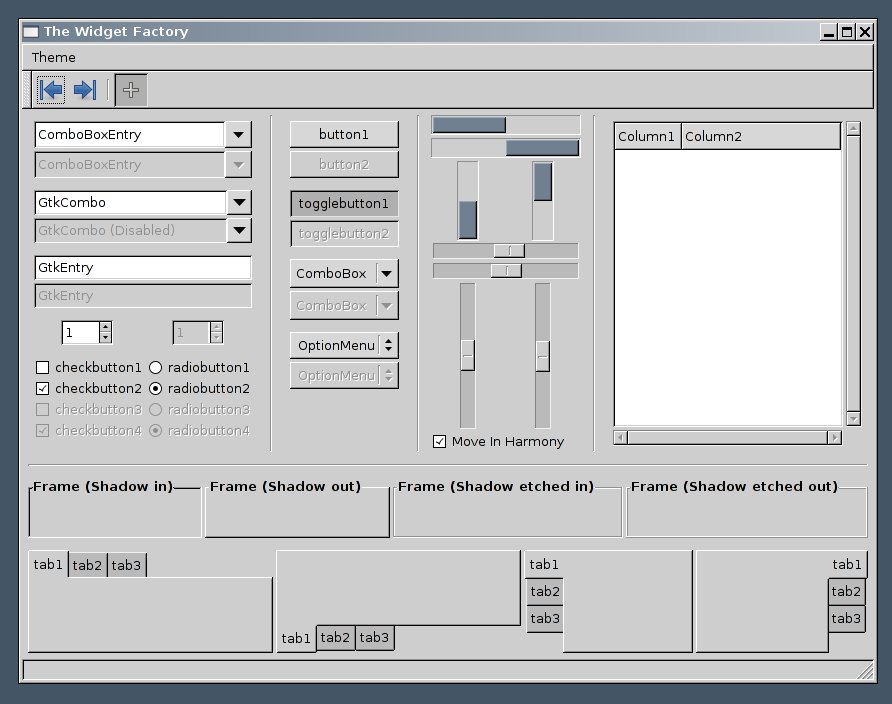
Task: Click the GtkCombo (Disabled) dropdown arrow
Action: point(239,230)
